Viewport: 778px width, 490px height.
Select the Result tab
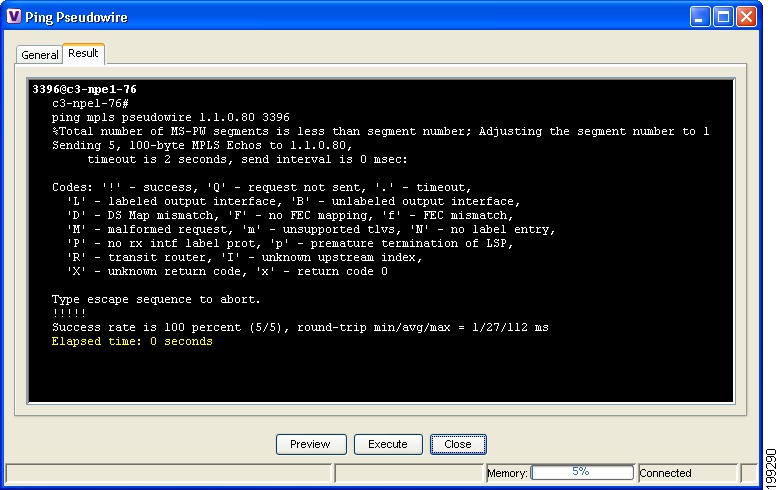(x=83, y=54)
